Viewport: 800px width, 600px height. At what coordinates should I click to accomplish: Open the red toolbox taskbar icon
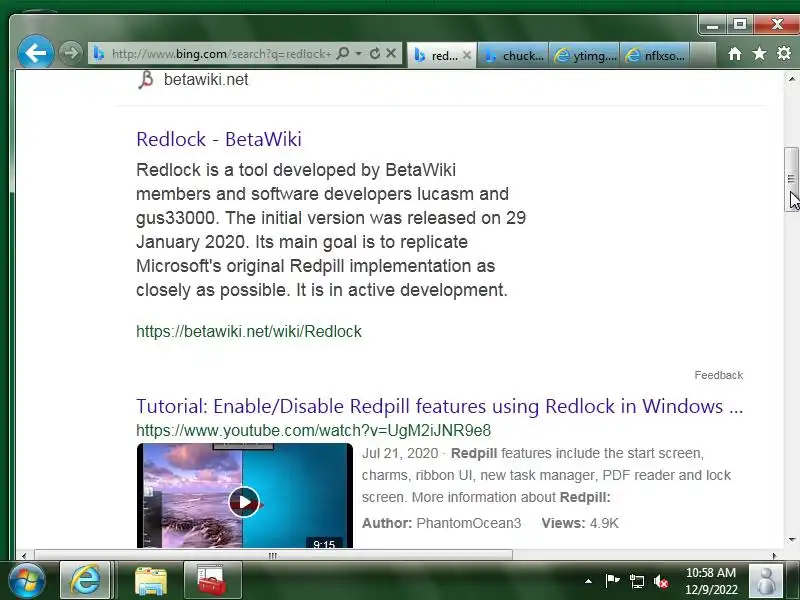[x=212, y=580]
